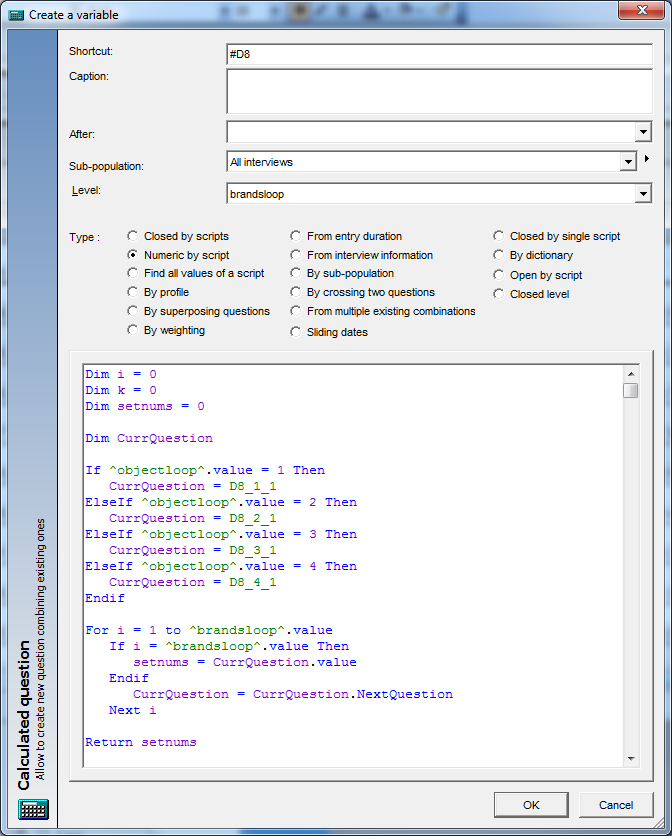Click the 'Next i' script line
This screenshot has height=836, width=672.
[x=133, y=710]
